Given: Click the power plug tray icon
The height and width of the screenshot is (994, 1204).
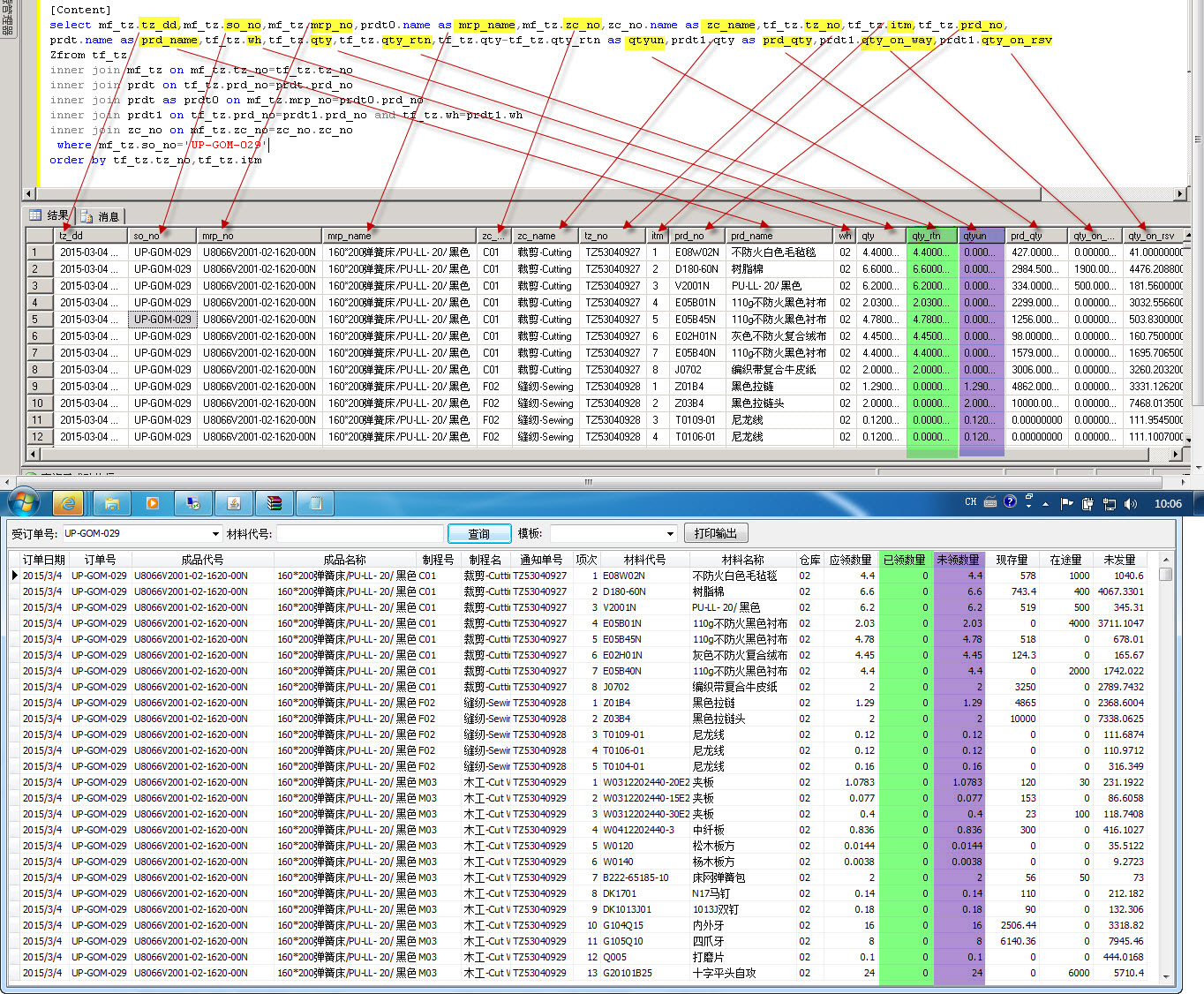Looking at the screenshot, I should click(1087, 504).
